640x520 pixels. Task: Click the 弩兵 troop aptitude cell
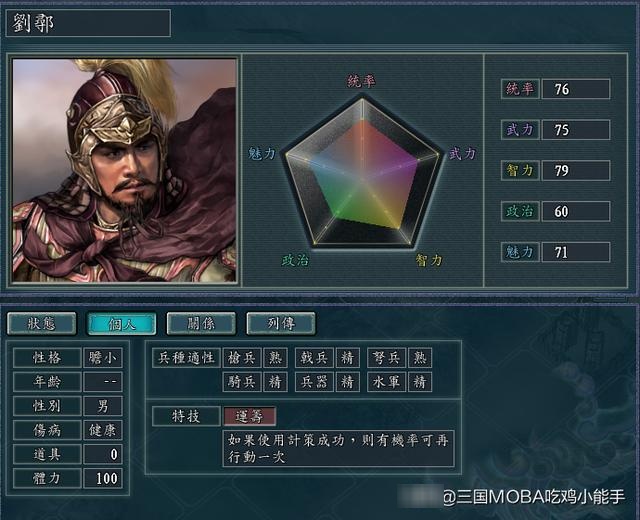(387, 358)
